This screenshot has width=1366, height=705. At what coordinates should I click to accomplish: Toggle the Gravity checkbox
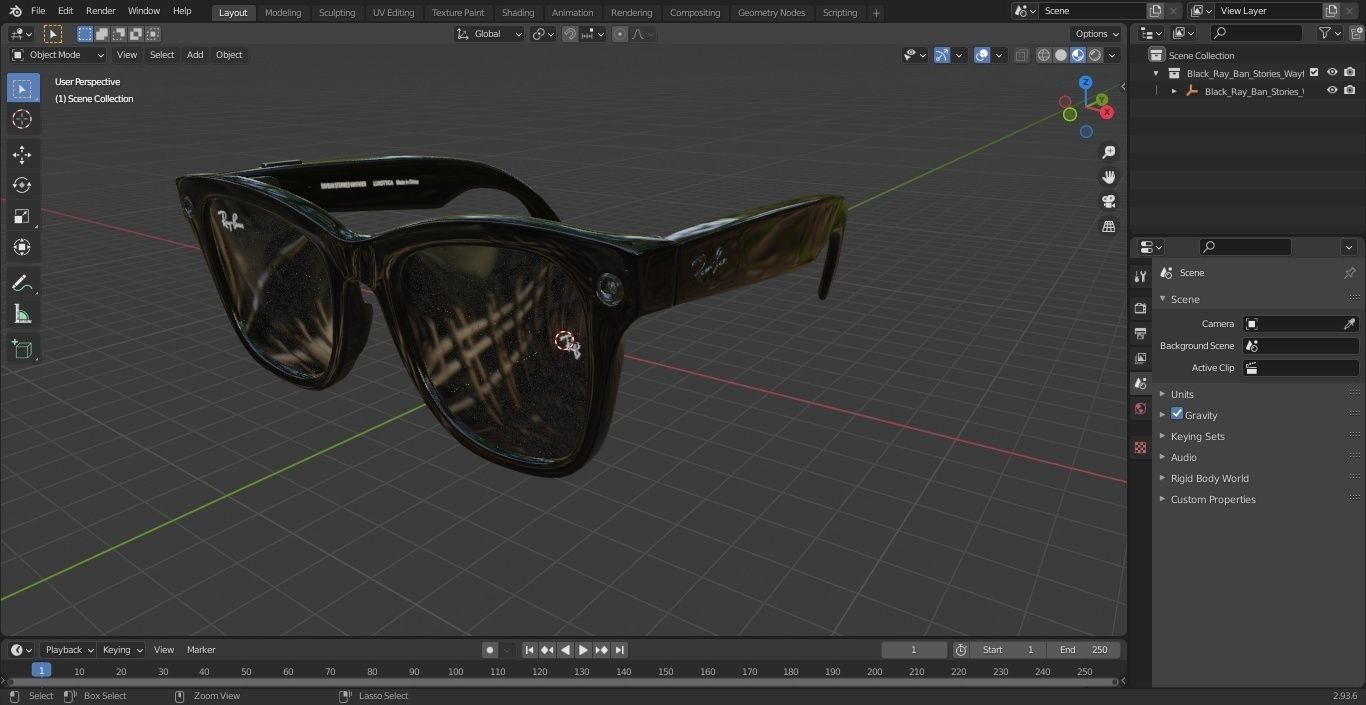click(1177, 414)
